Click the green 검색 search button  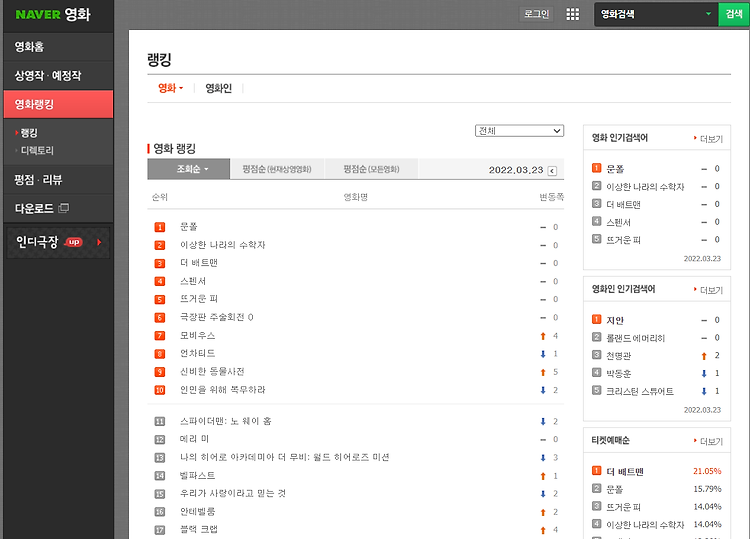pos(734,14)
